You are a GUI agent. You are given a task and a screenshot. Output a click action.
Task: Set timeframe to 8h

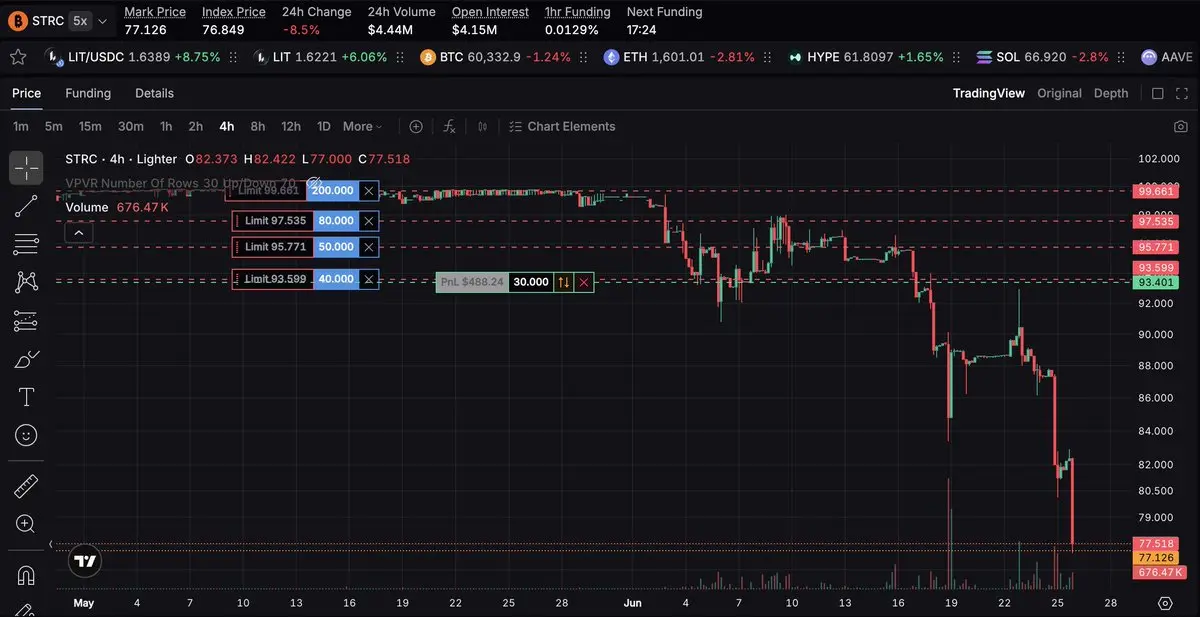258,127
